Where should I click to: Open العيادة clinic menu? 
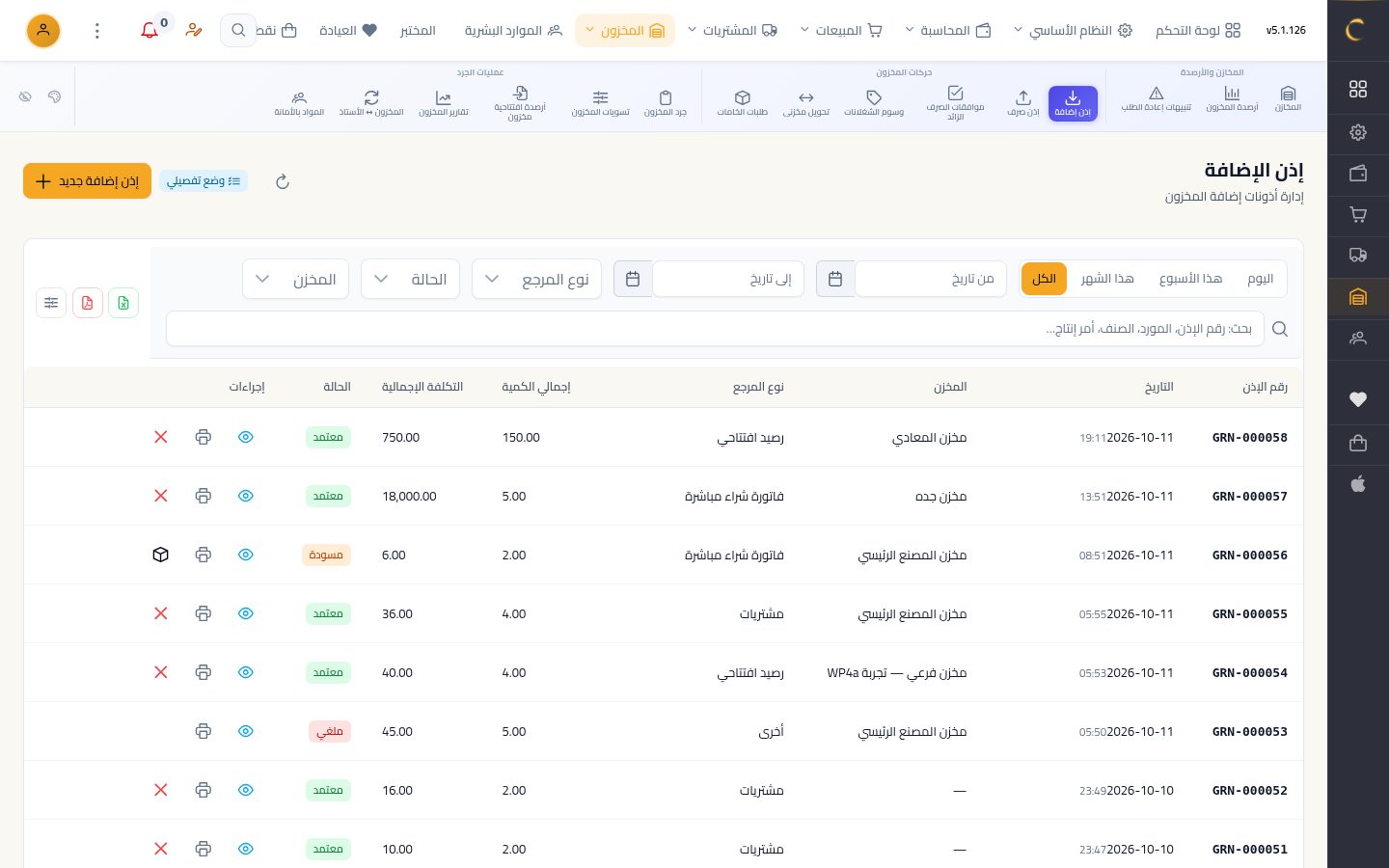348,31
